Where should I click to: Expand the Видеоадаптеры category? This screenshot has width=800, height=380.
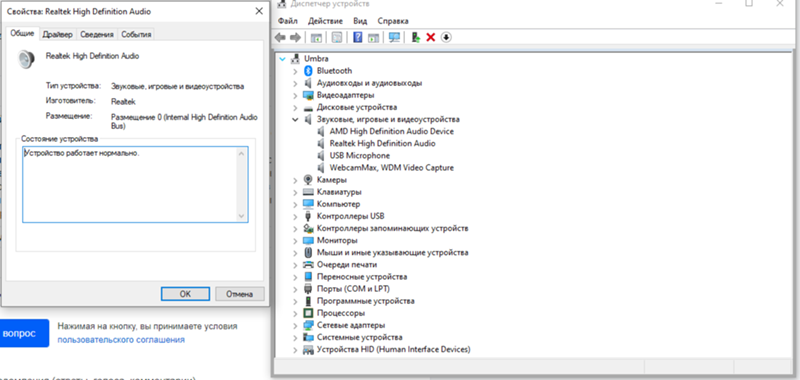[295, 95]
